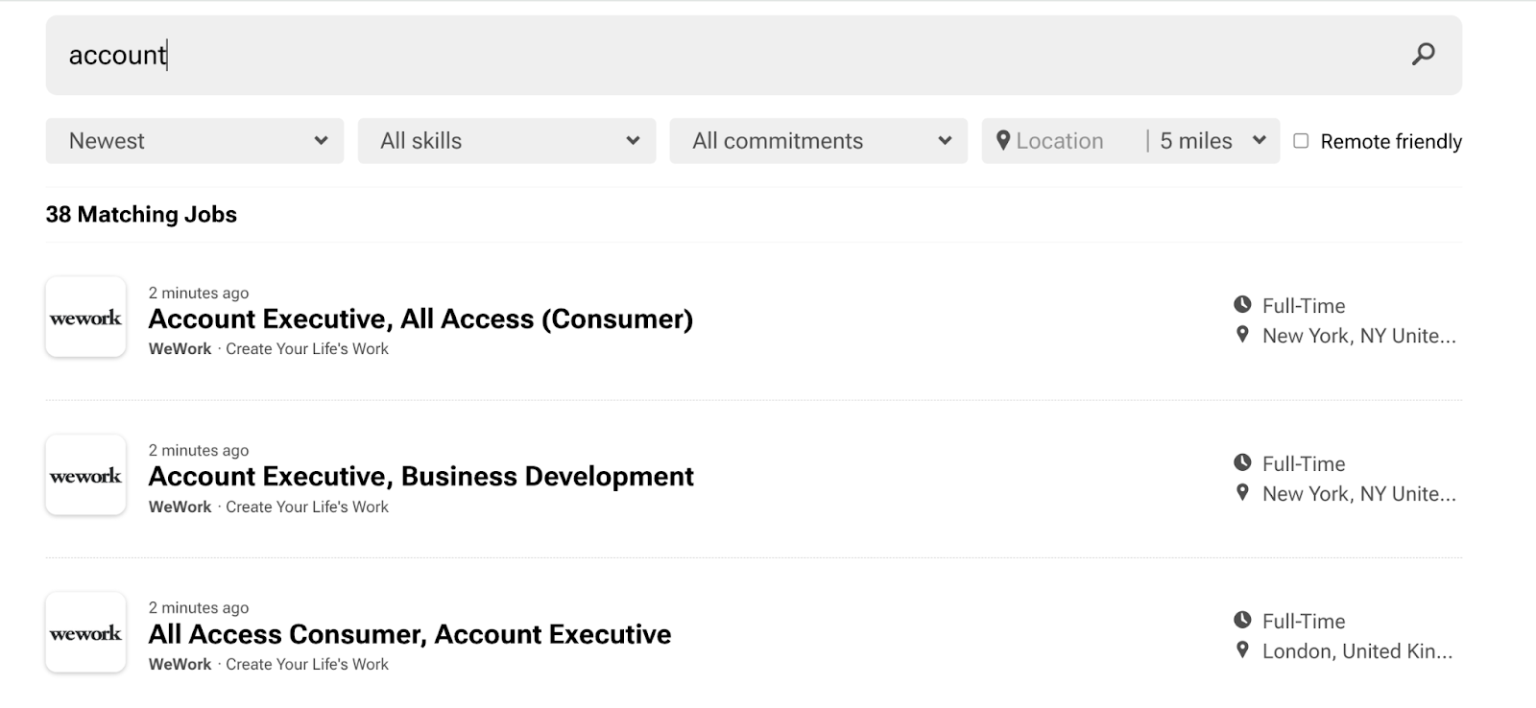Check Remote friendly to filter jobs
The width and height of the screenshot is (1536, 708).
click(1300, 141)
